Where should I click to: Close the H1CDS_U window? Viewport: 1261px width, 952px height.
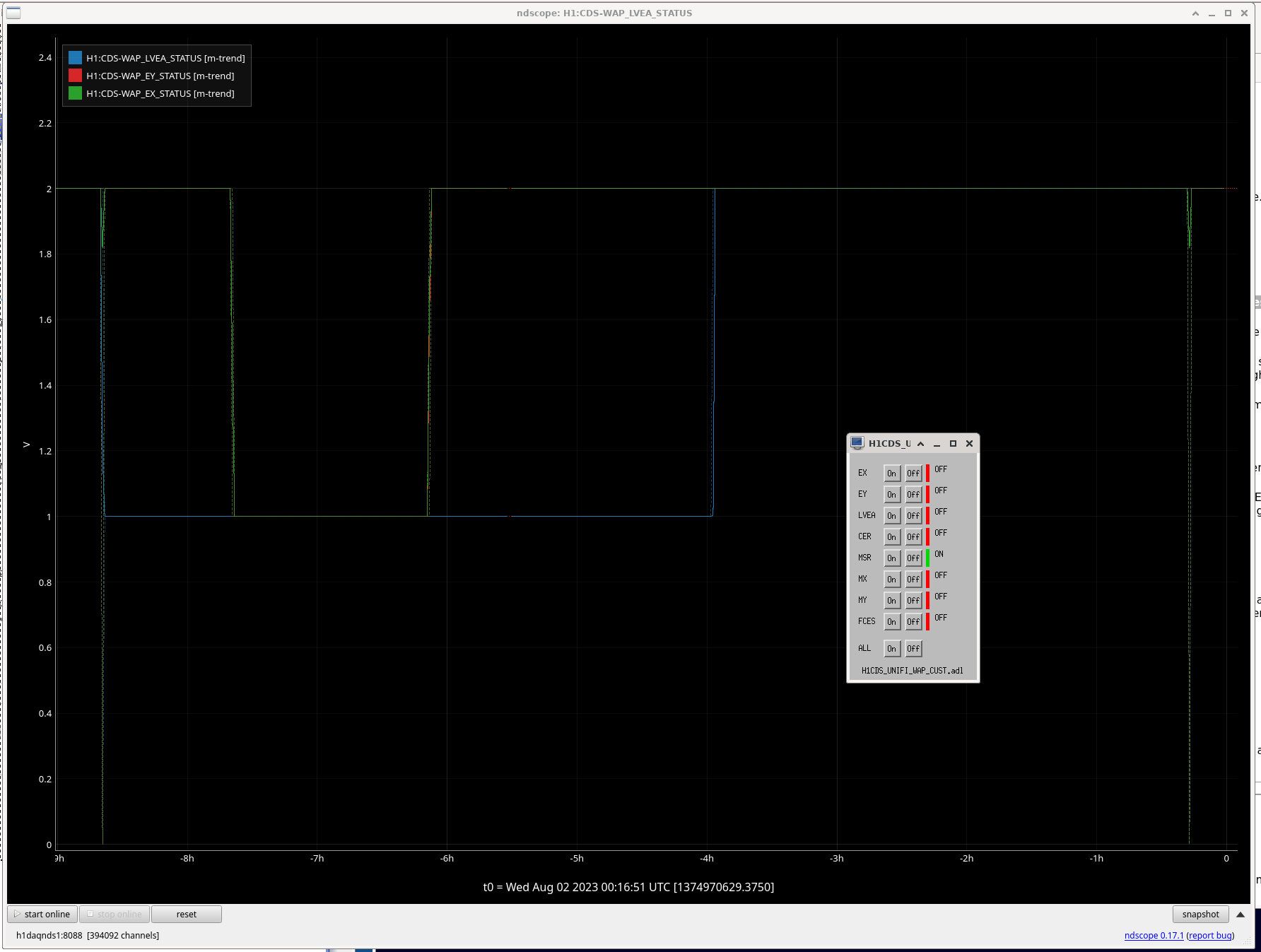tap(969, 444)
